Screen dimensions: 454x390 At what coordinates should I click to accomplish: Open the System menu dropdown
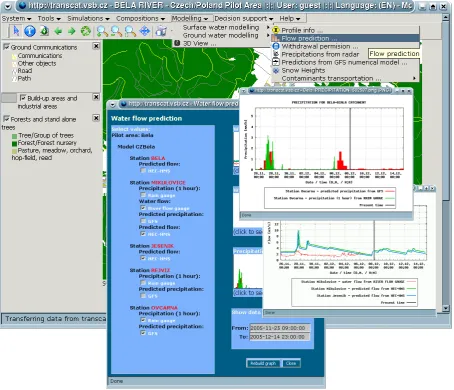(16, 19)
